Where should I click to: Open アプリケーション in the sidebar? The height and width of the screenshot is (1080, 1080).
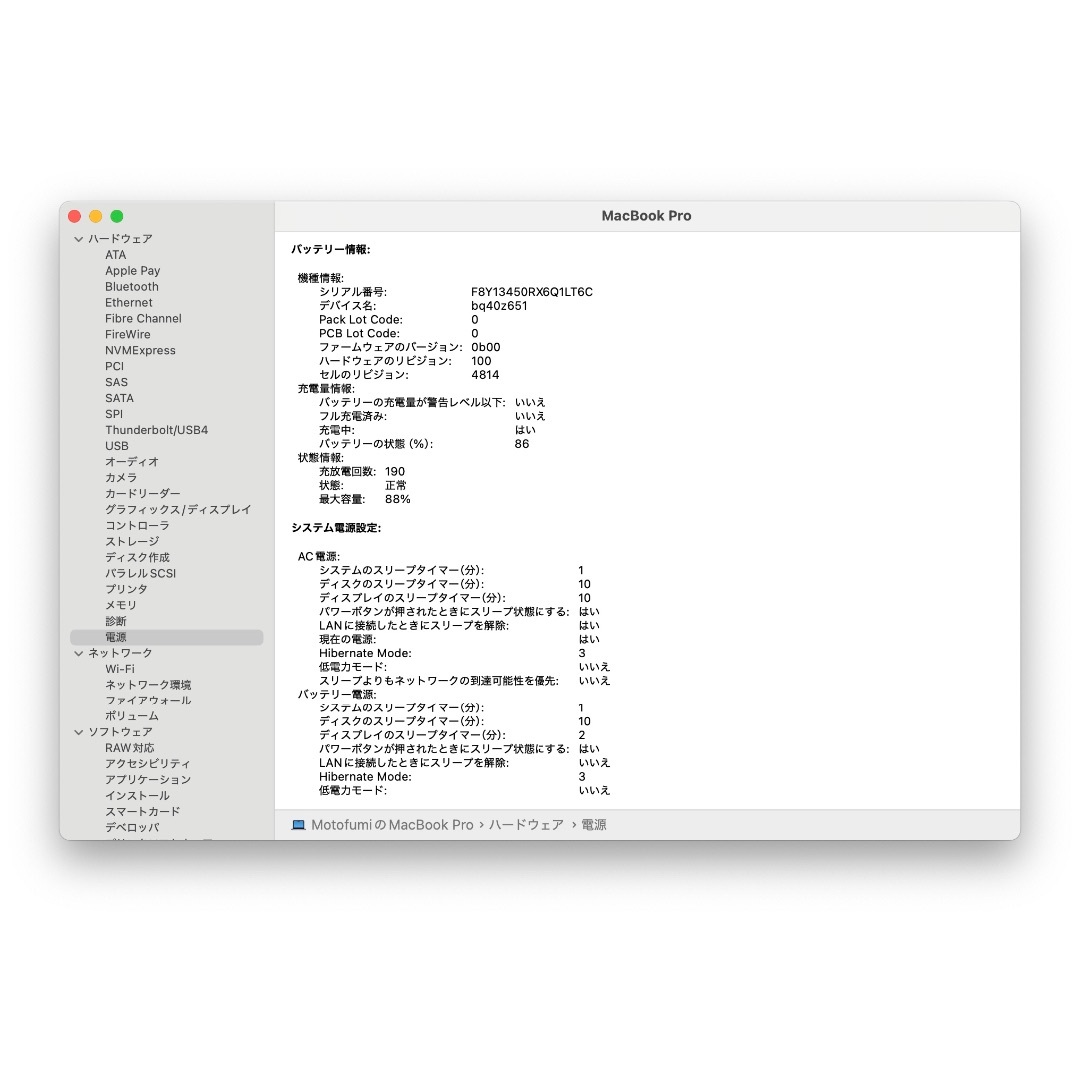click(148, 780)
